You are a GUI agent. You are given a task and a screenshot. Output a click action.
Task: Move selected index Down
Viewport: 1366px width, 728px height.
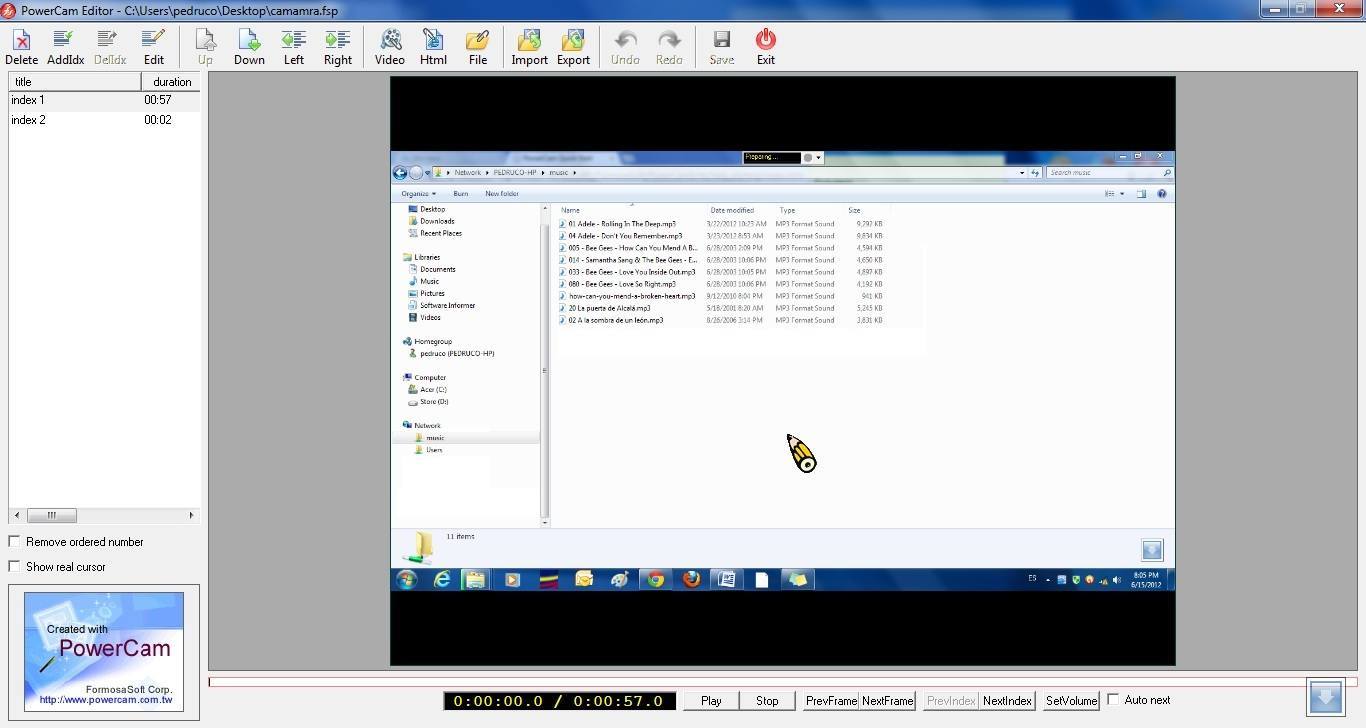(249, 47)
